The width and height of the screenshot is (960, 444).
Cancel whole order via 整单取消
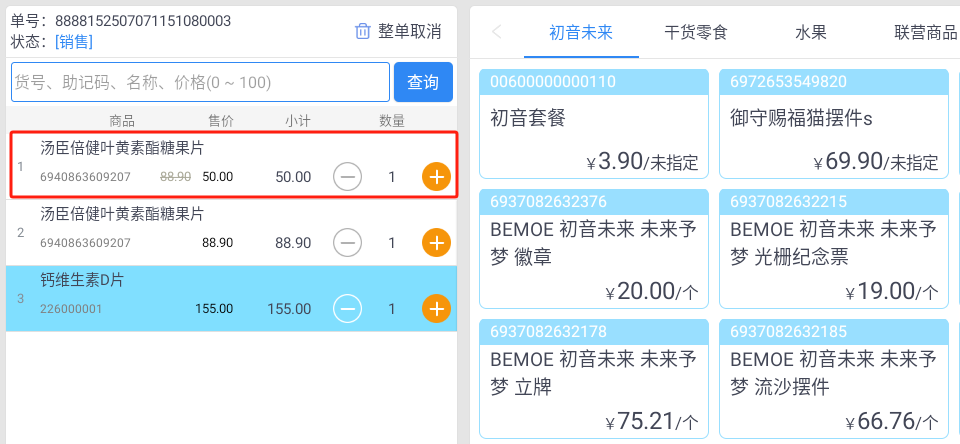point(410,31)
